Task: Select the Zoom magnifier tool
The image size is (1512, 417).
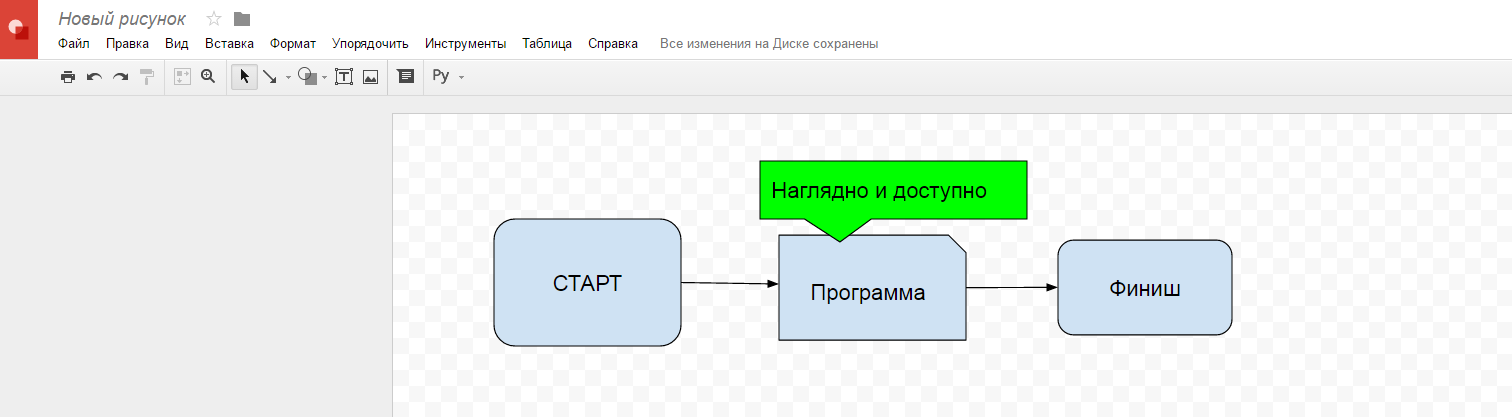Action: click(x=208, y=76)
